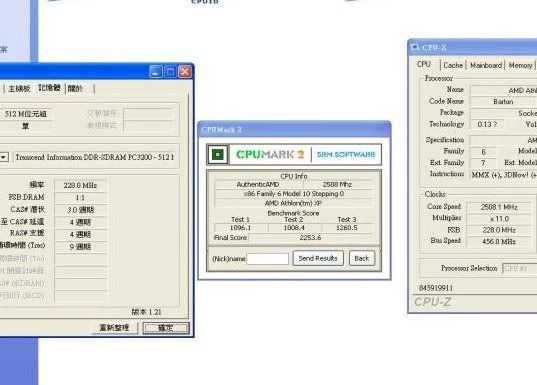Screen dimensions: 537x385
Task: Select the 主機板 tab in Chinese window
Action: tap(19, 89)
